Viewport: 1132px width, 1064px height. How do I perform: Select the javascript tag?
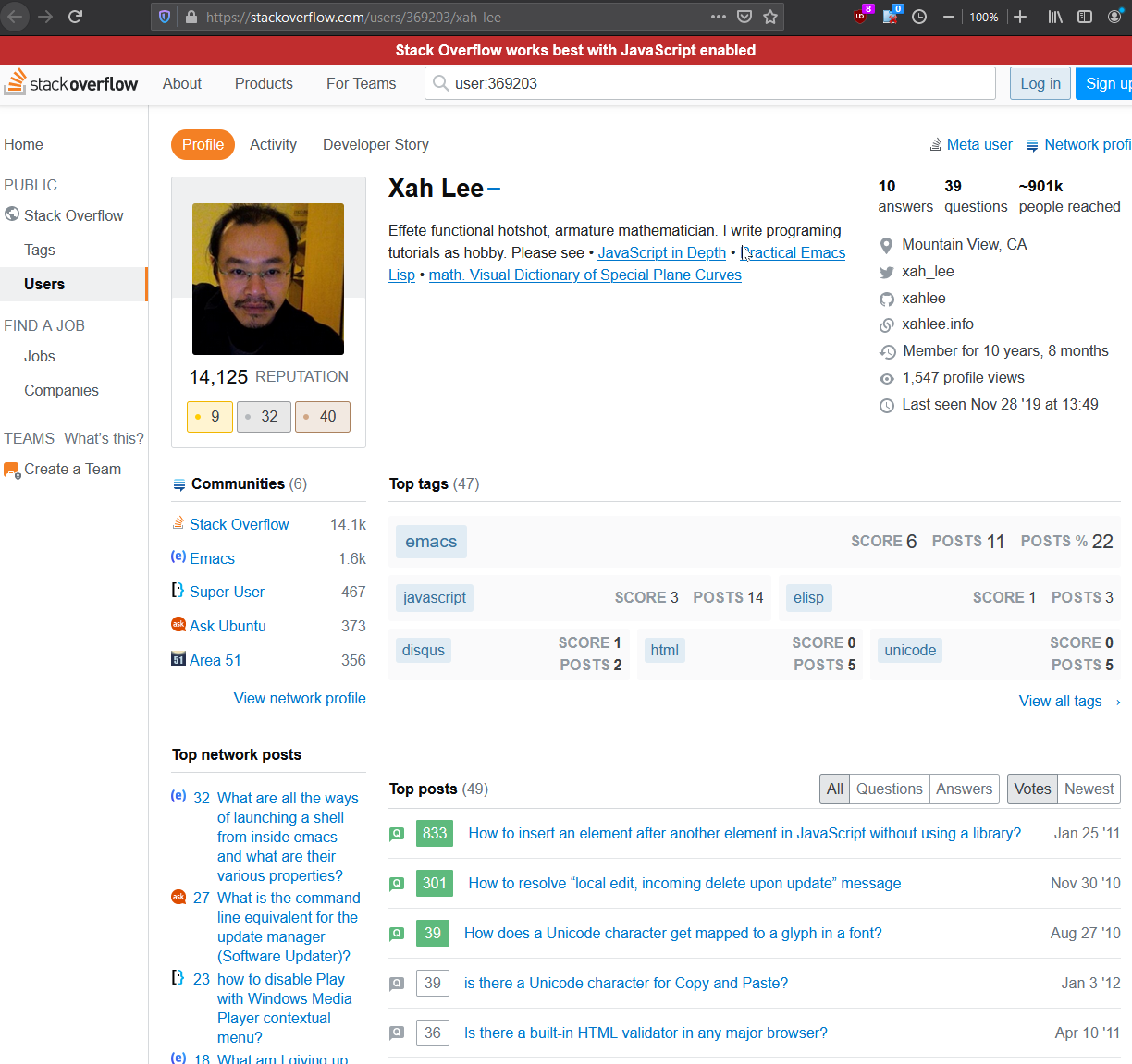435,598
